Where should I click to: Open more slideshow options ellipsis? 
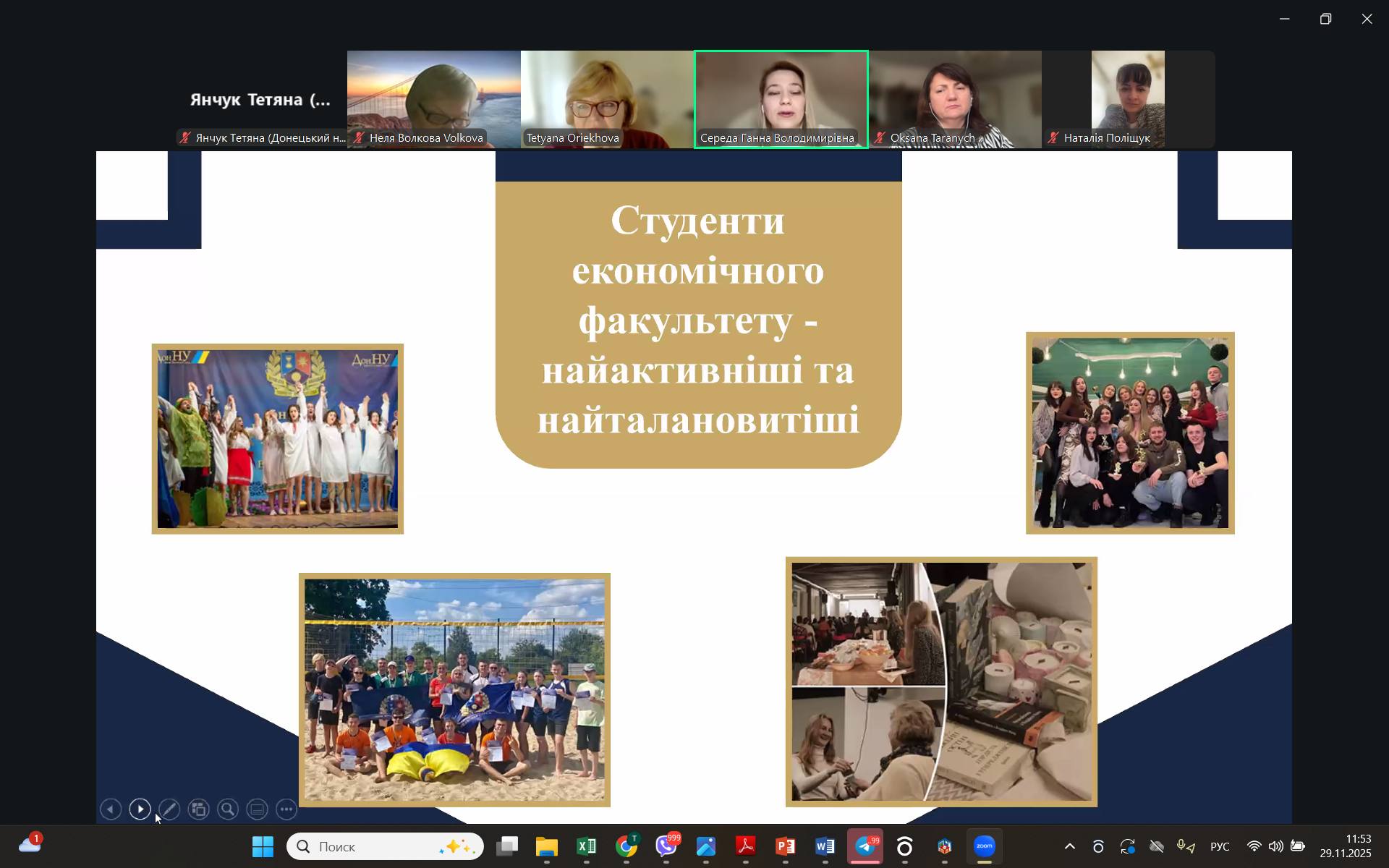pos(287,809)
